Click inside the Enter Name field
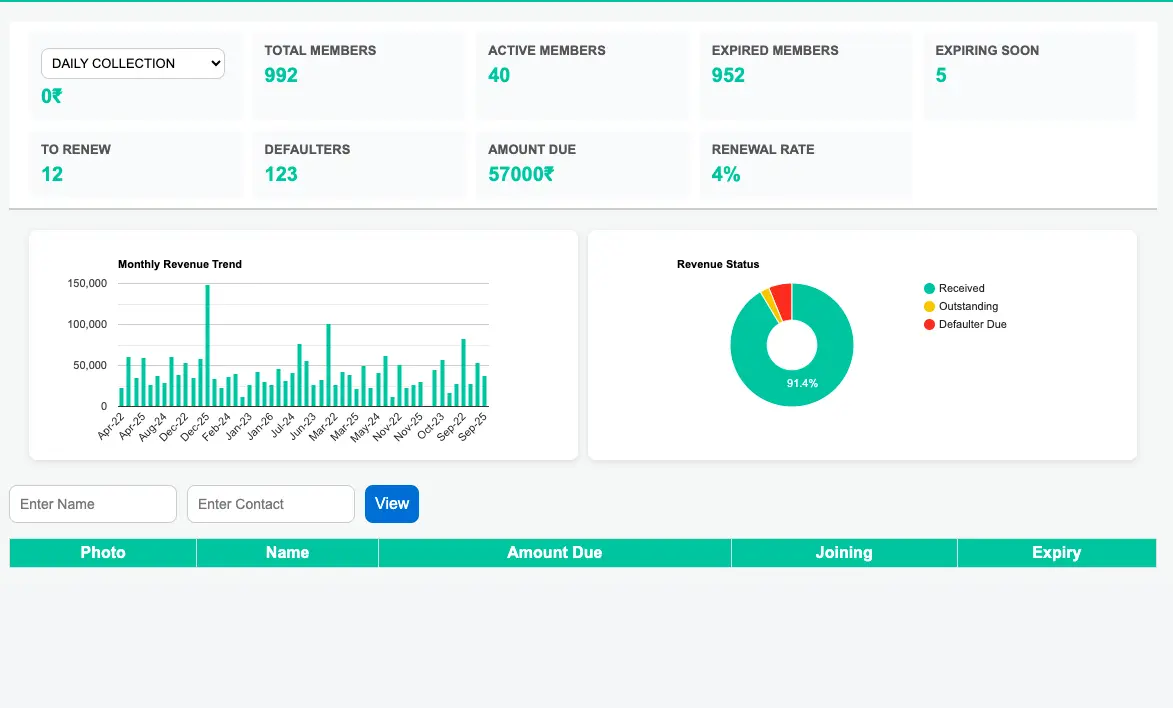Screen dimensions: 1173x708 (92, 503)
